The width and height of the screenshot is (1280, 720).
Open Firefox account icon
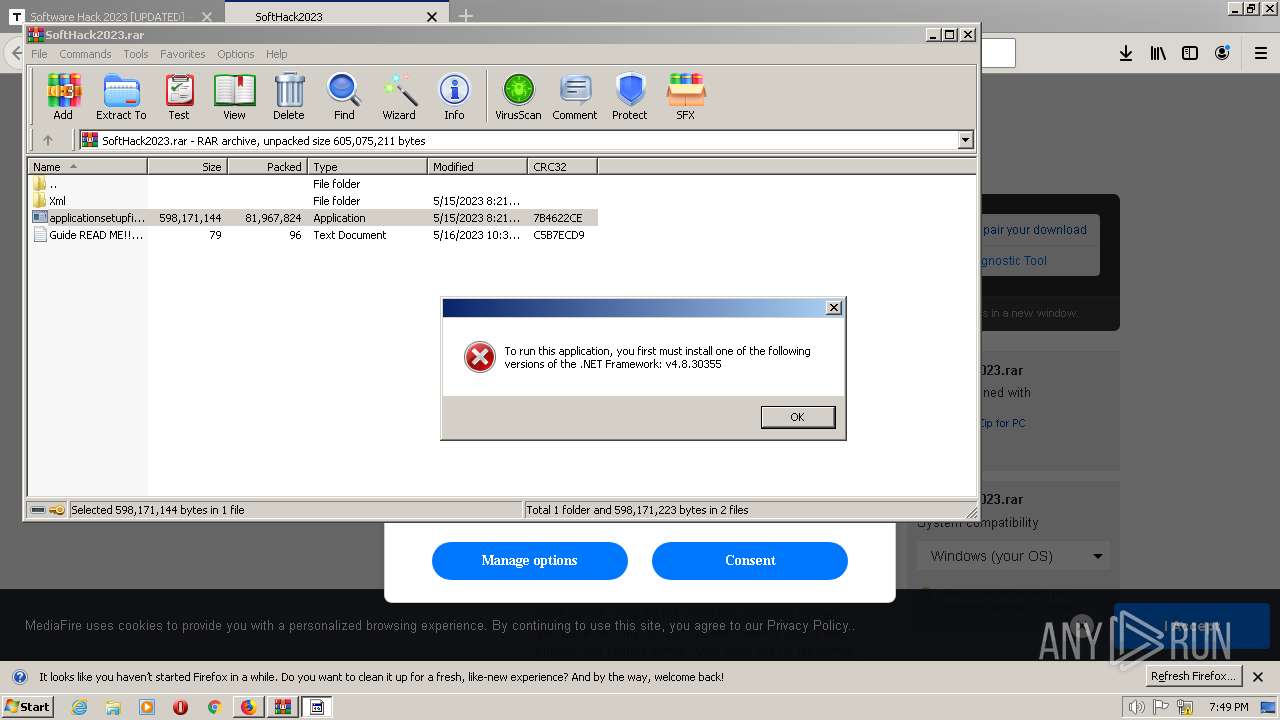[x=1222, y=53]
